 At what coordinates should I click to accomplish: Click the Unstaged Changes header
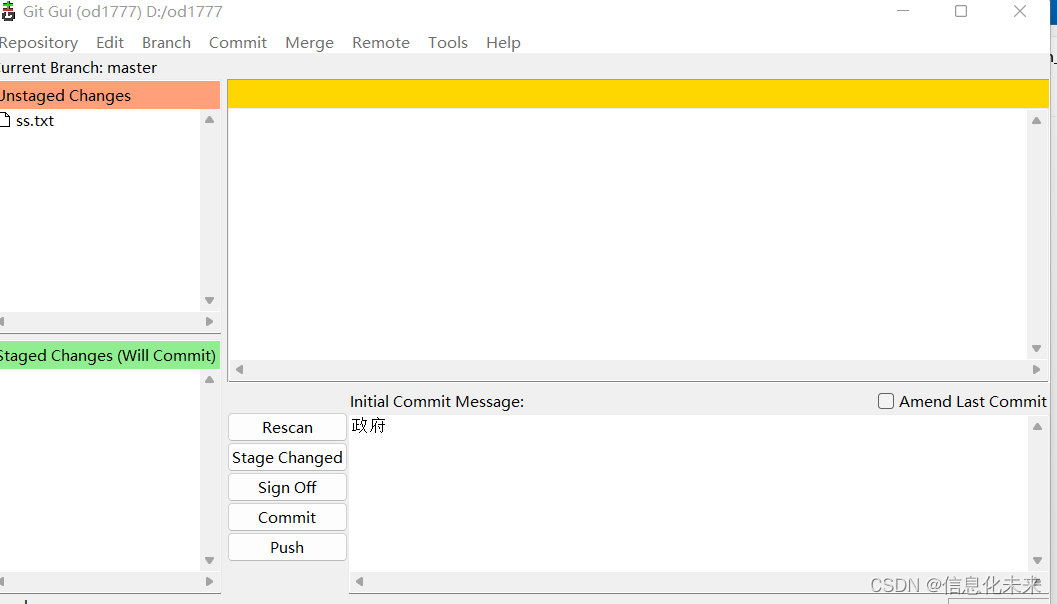click(x=110, y=95)
